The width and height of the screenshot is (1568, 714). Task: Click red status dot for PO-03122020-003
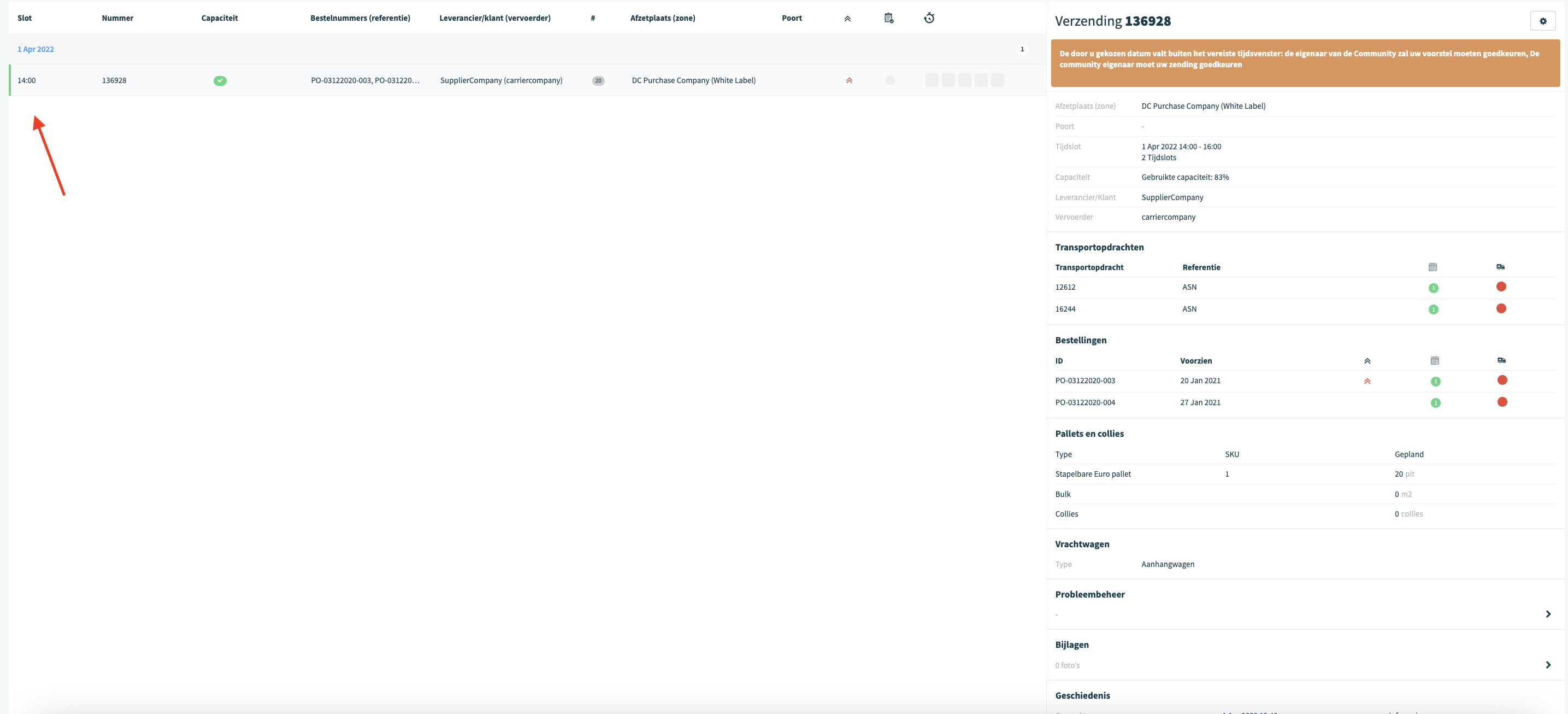coord(1502,380)
